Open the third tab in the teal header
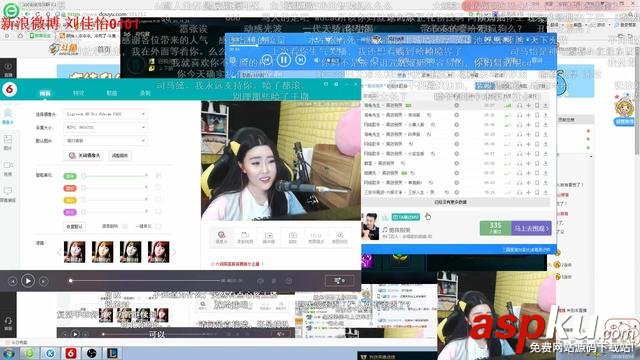Image resolution: width=640 pixels, height=360 pixels. click(x=111, y=93)
